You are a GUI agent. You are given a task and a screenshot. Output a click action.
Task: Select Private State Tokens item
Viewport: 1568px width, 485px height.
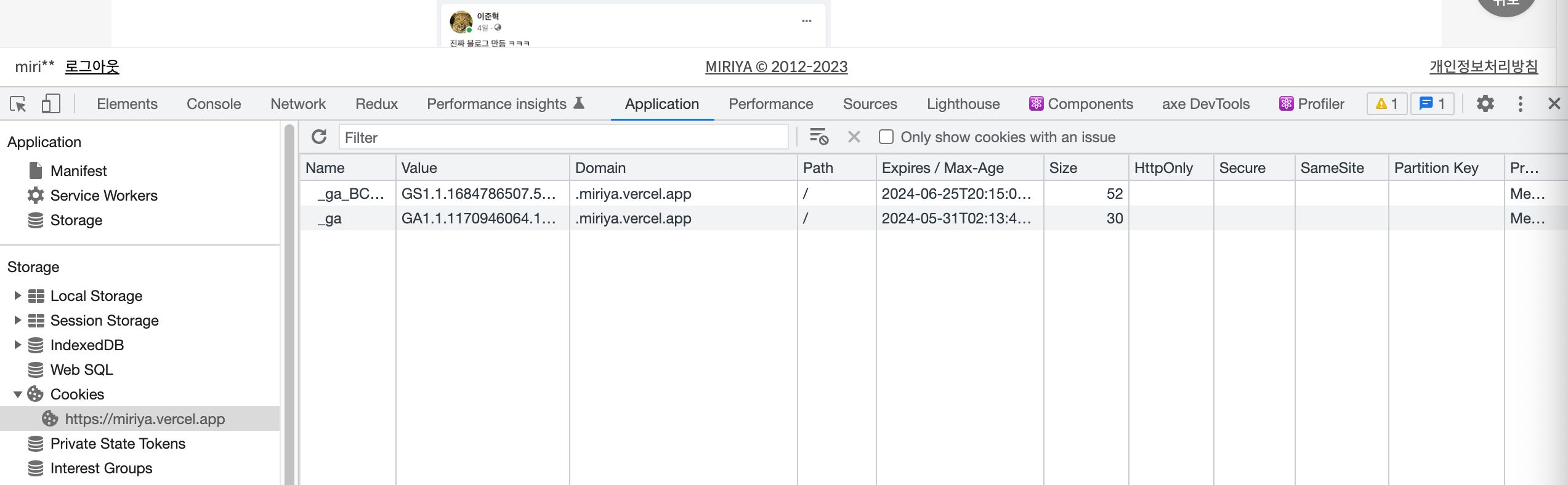click(x=118, y=443)
